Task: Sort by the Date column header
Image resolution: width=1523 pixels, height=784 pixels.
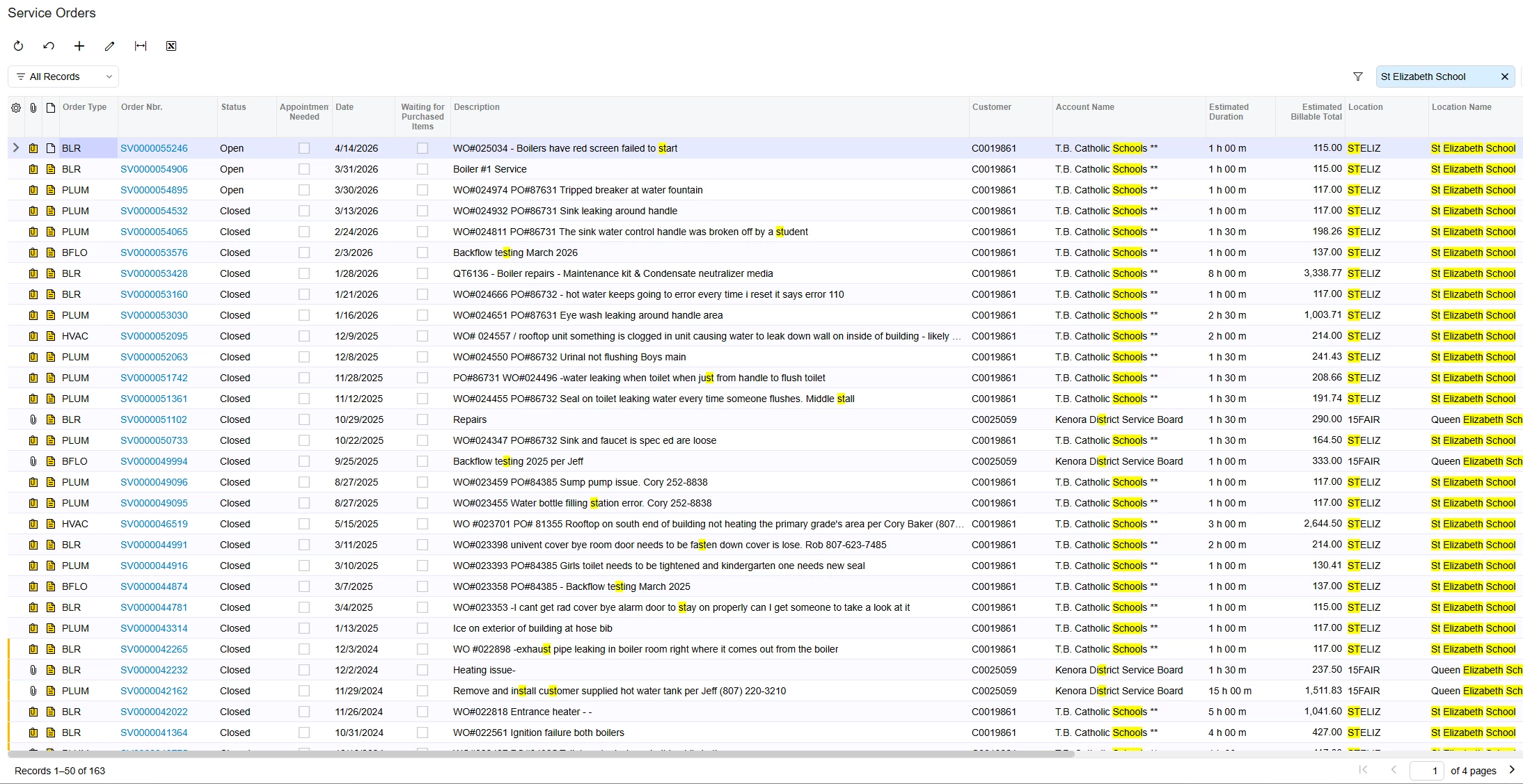Action: tap(345, 107)
